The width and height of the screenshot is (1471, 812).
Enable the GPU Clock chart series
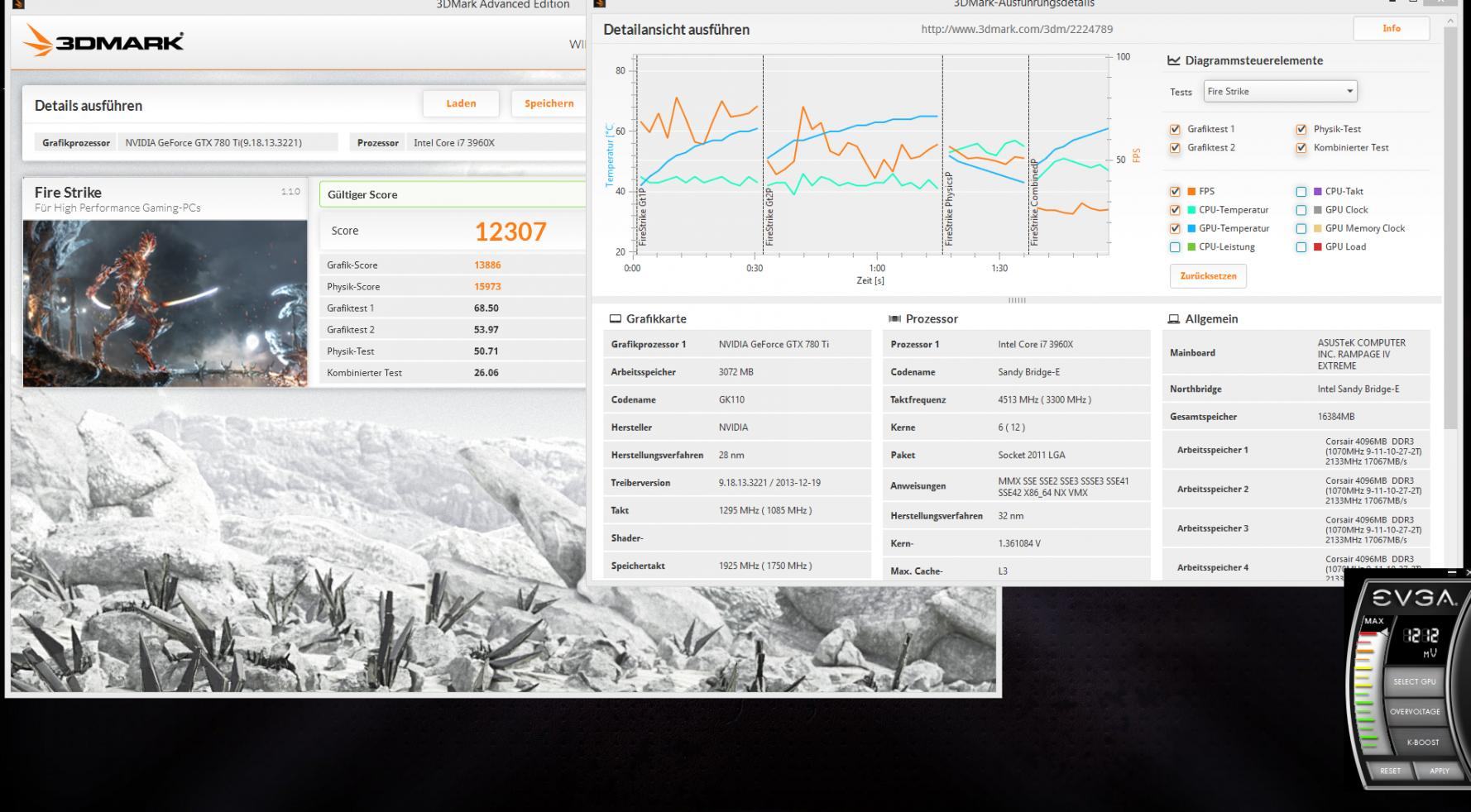1301,210
